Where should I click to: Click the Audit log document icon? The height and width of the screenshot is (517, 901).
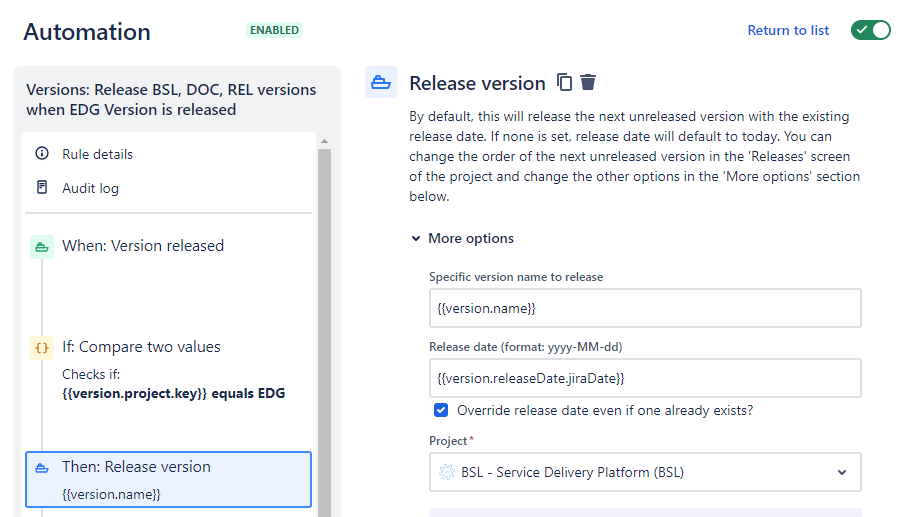[x=42, y=187]
